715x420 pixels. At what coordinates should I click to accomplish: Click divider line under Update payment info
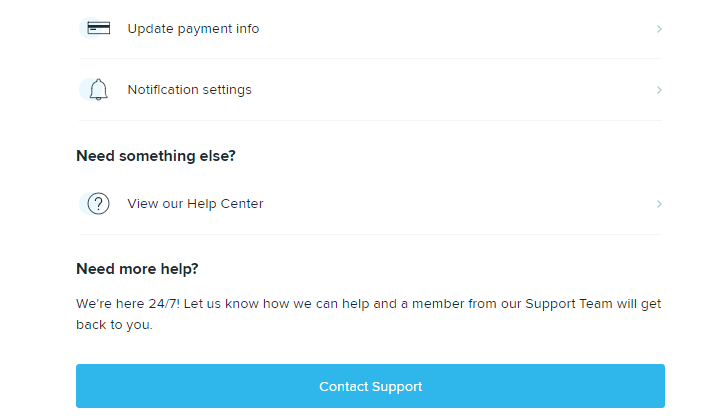370,58
